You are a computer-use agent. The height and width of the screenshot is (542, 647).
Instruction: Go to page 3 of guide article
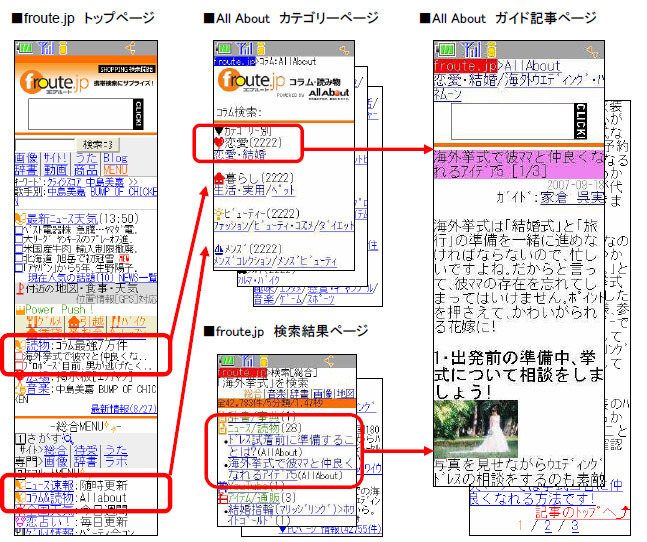click(575, 526)
